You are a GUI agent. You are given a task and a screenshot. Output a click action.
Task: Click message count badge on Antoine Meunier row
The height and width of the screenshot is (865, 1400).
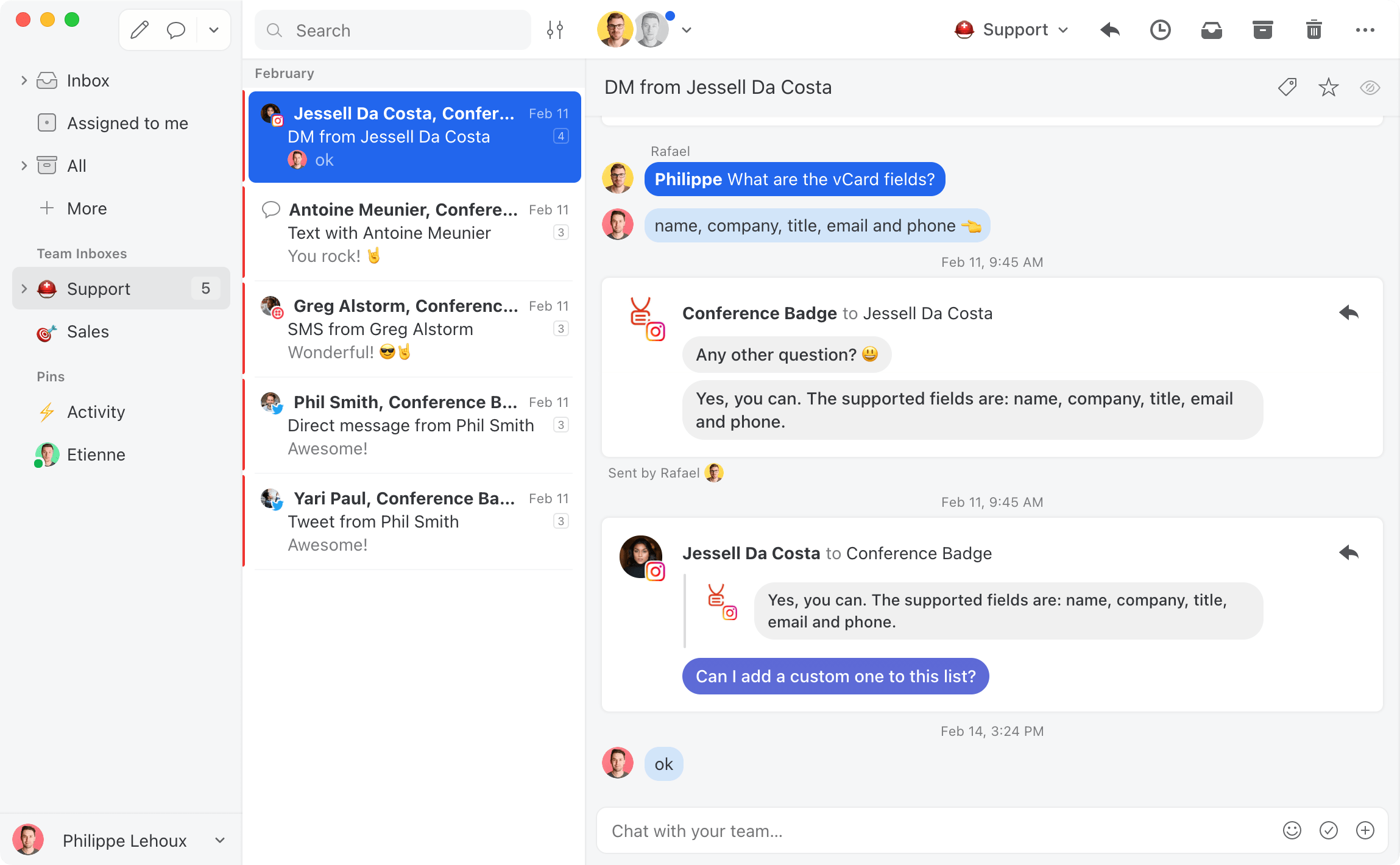[561, 233]
